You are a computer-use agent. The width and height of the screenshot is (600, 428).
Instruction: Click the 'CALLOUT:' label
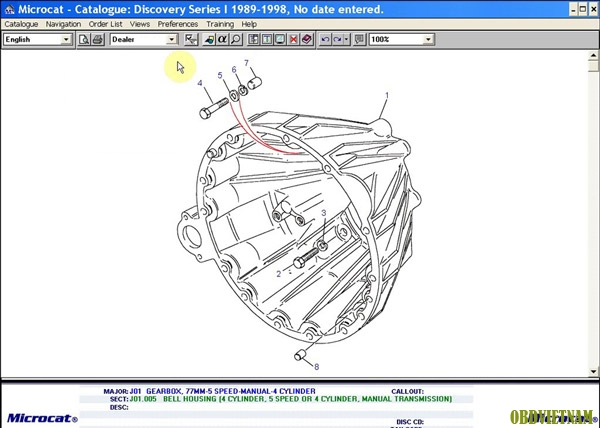coord(407,392)
